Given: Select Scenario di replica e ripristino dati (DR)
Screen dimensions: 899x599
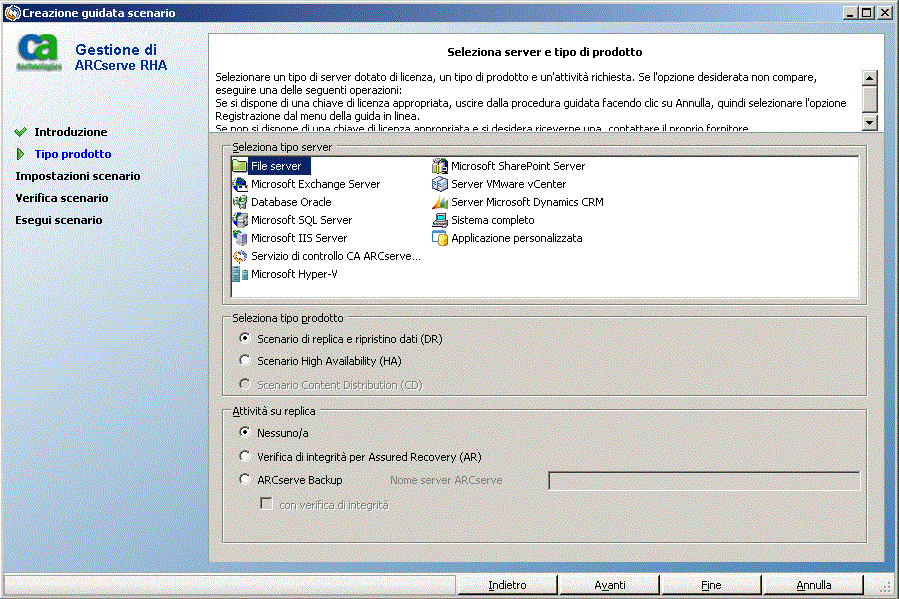Looking at the screenshot, I should click(245, 338).
